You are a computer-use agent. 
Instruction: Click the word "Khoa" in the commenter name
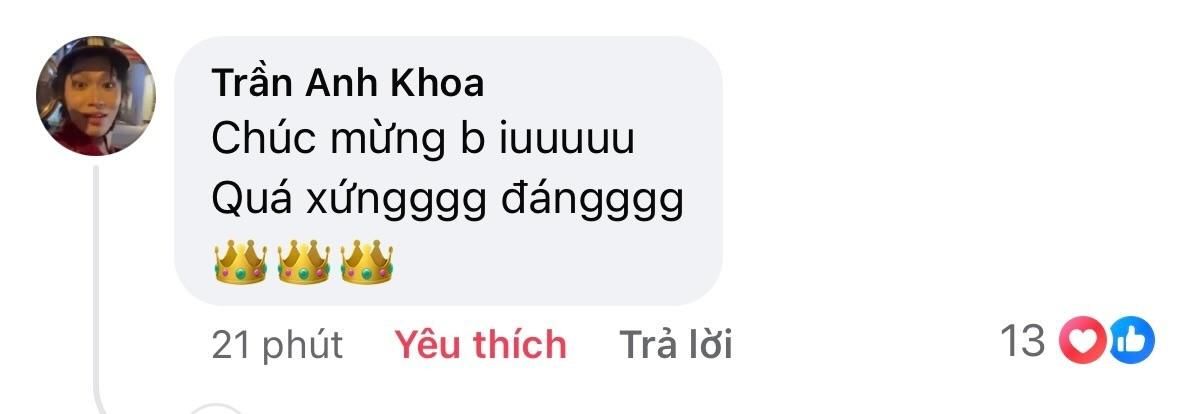[437, 83]
